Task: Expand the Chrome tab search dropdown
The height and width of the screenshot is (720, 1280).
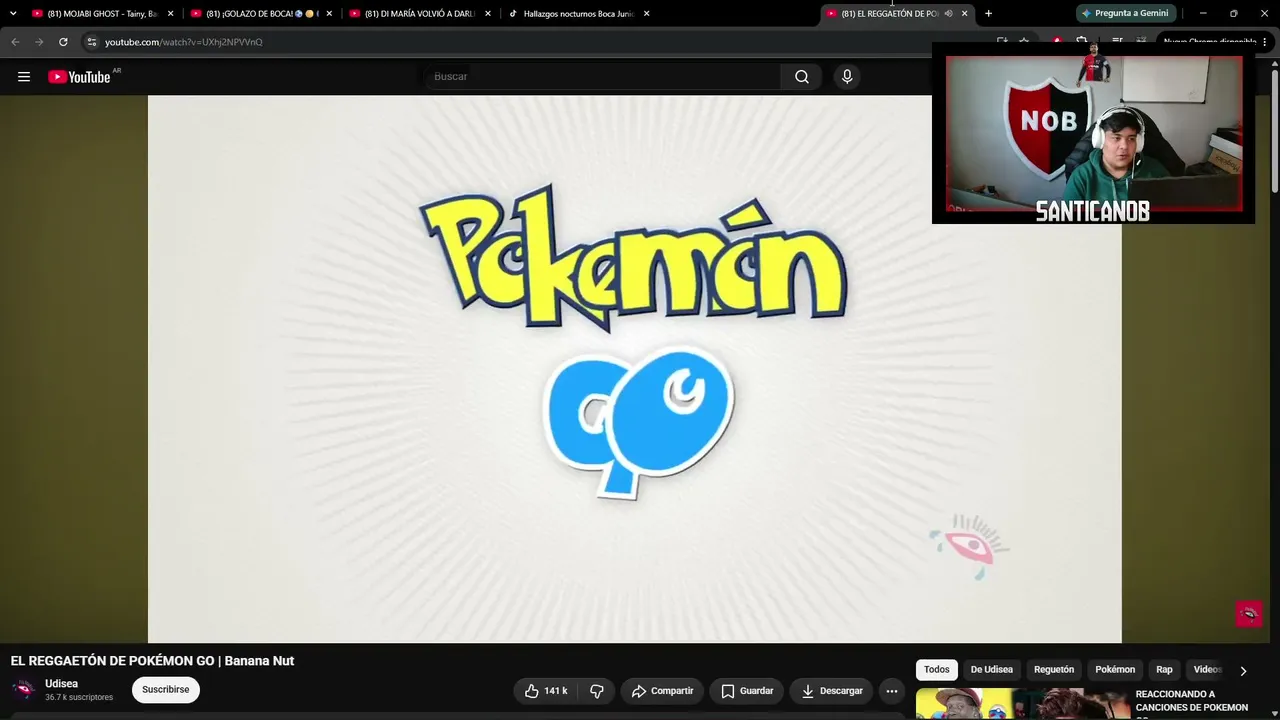Action: coord(13,14)
